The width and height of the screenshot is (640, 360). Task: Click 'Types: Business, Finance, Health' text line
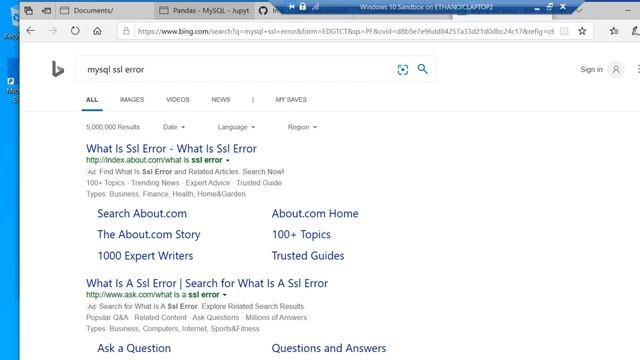[x=166, y=194]
